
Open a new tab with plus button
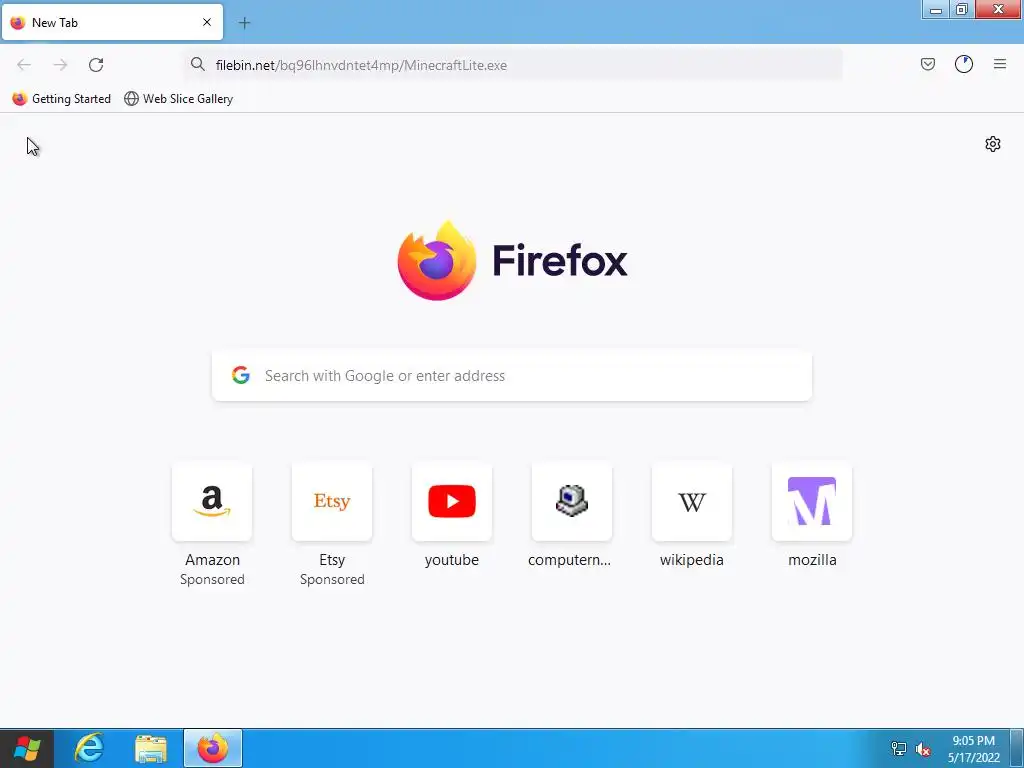click(244, 23)
